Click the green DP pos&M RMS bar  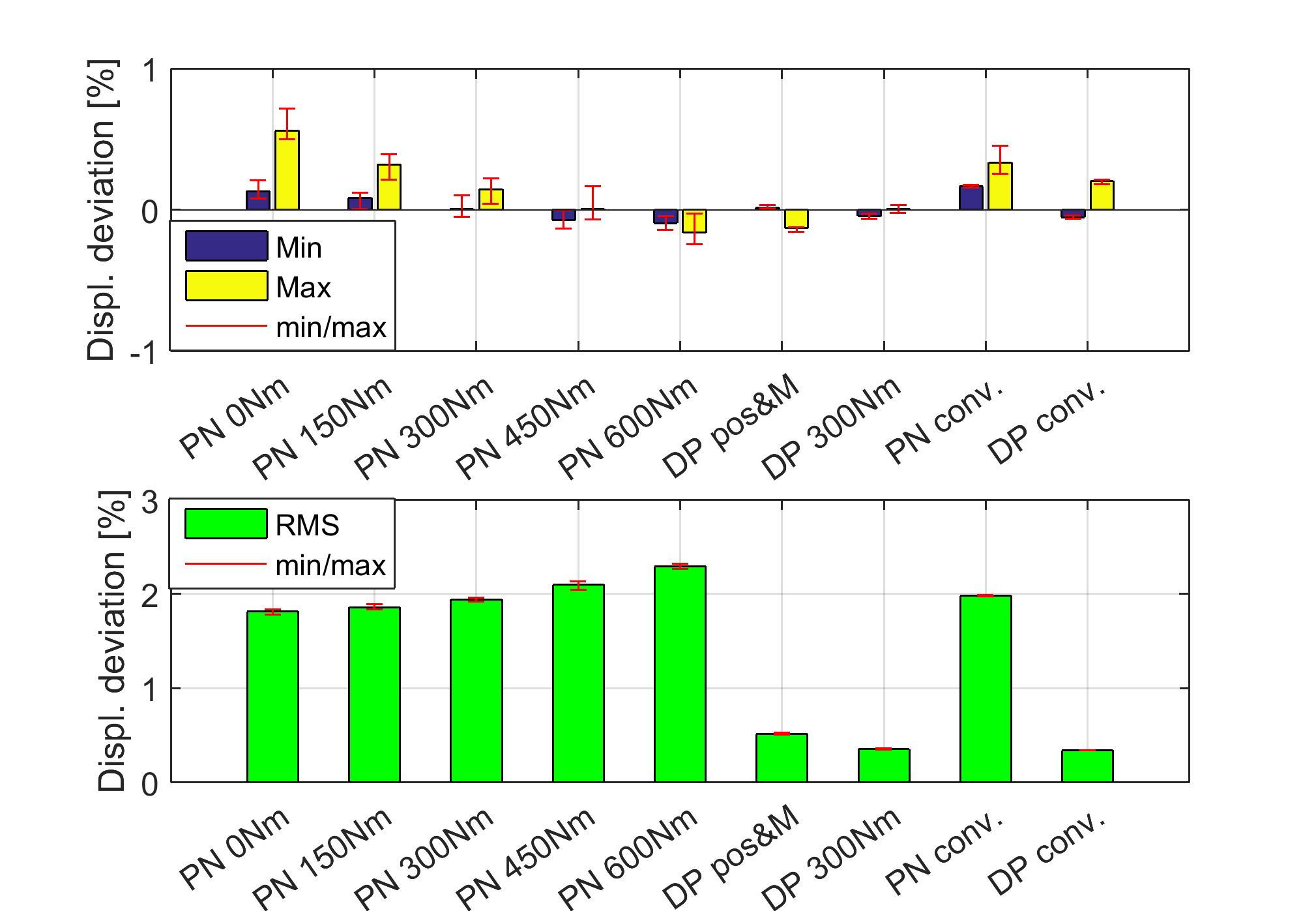782,758
